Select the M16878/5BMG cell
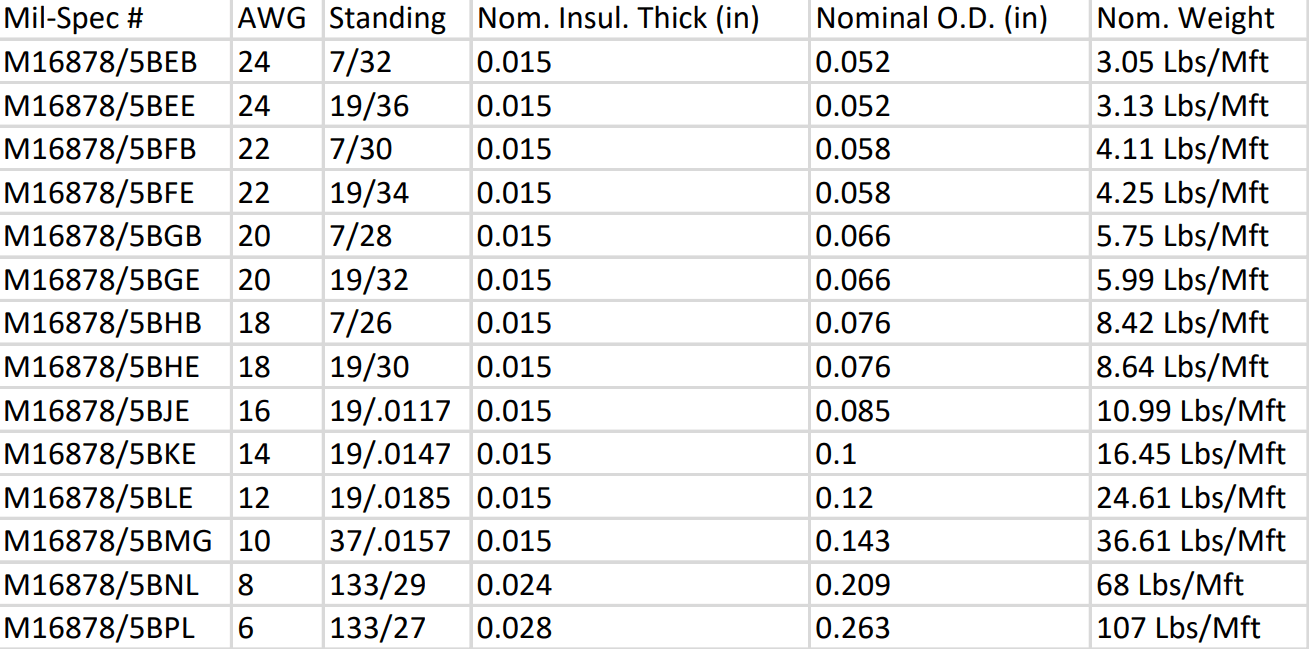 pyautogui.click(x=116, y=541)
